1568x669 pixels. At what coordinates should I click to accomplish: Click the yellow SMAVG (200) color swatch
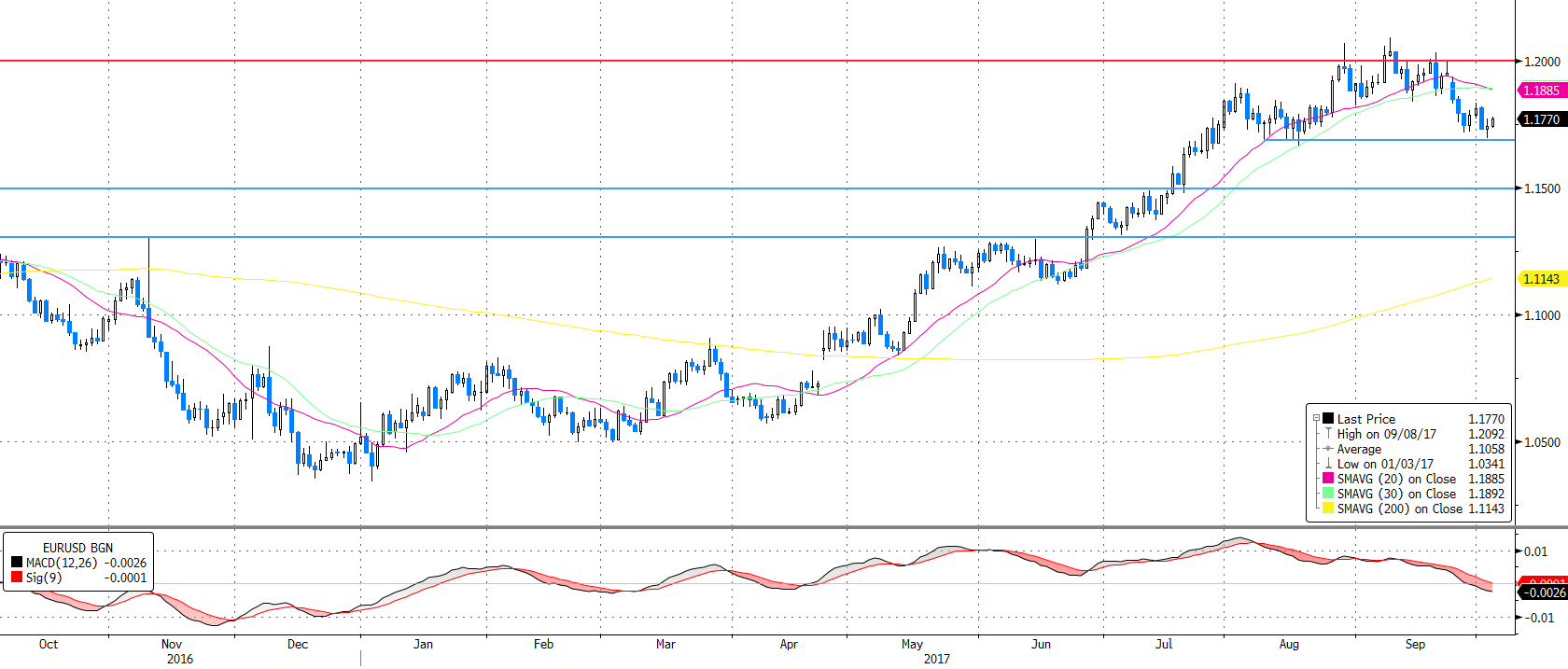[x=1328, y=509]
